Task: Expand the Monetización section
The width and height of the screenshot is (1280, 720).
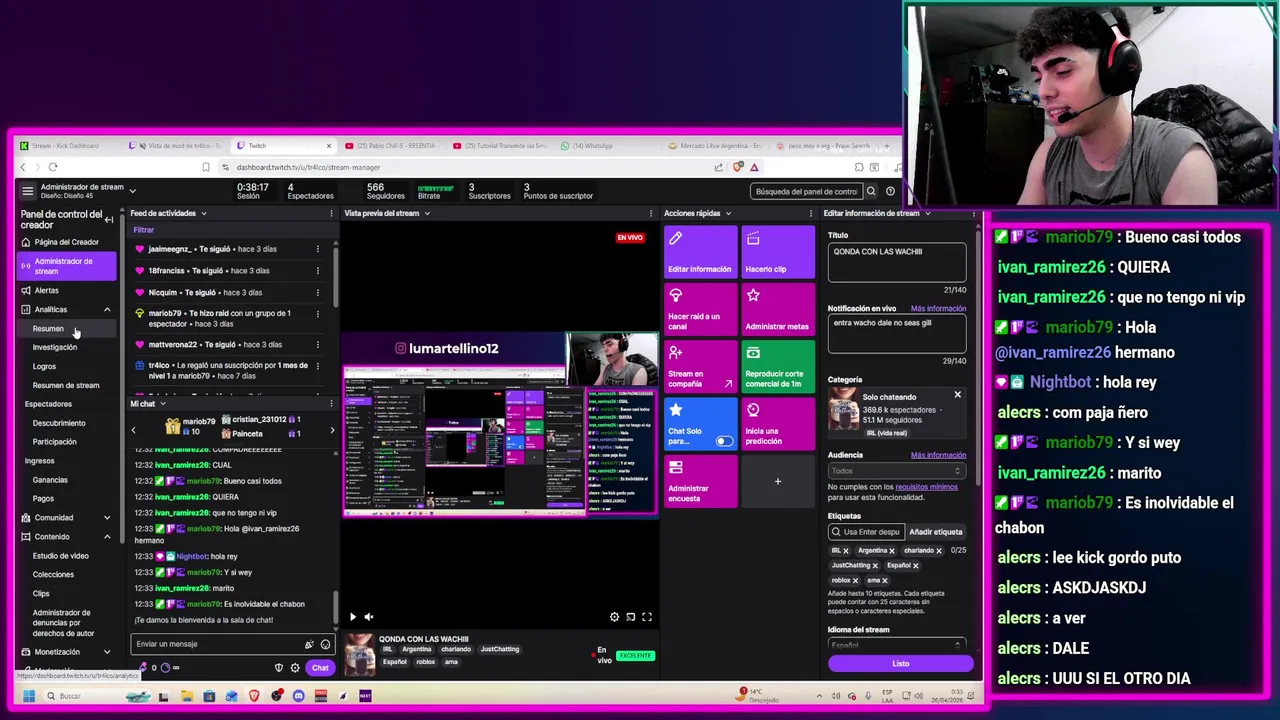Action: pyautogui.click(x=107, y=652)
